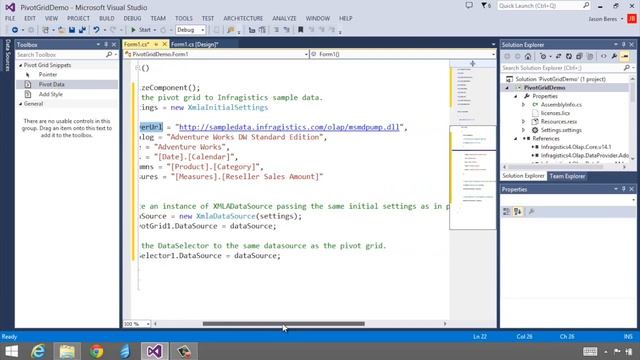Screen dimensions: 640x360
Task: Click the Refresh icon in Solution Explorer
Action: coord(569,56)
